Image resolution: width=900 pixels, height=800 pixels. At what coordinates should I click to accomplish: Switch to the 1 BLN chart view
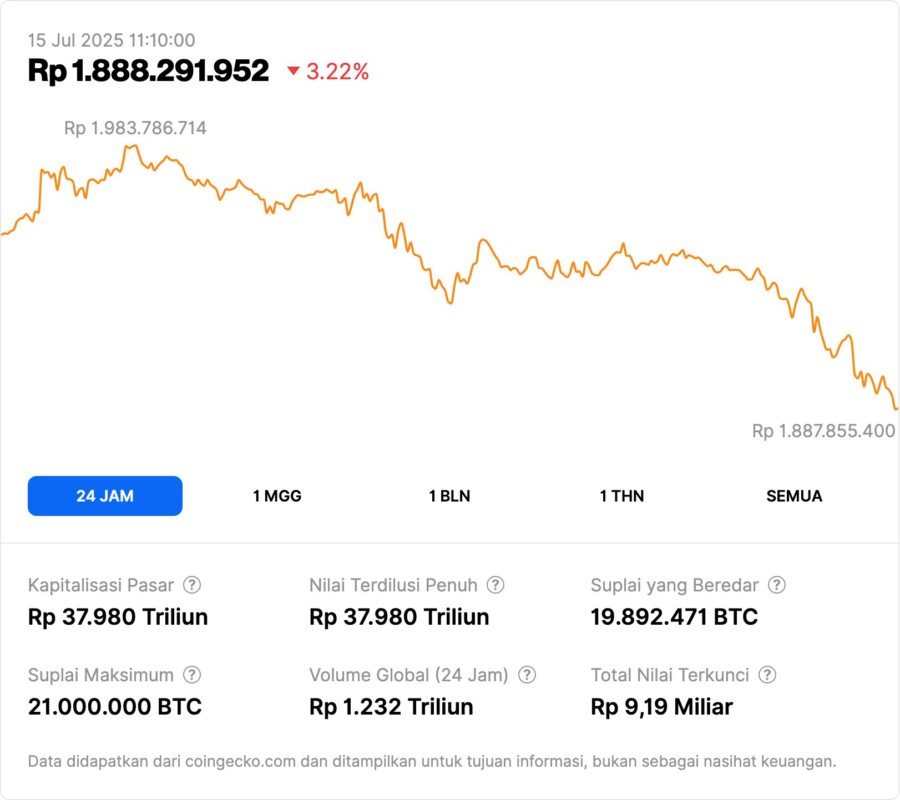coord(449,495)
